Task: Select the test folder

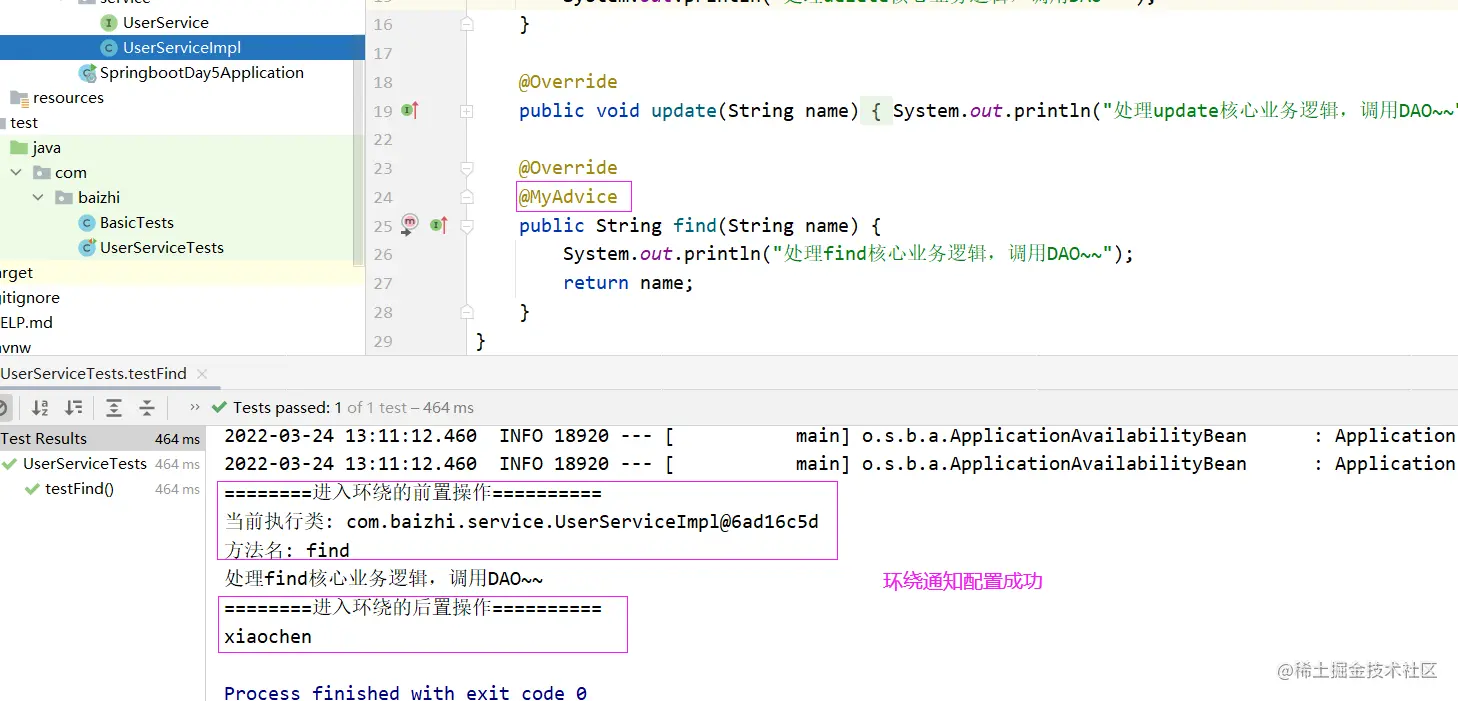Action: coord(24,122)
